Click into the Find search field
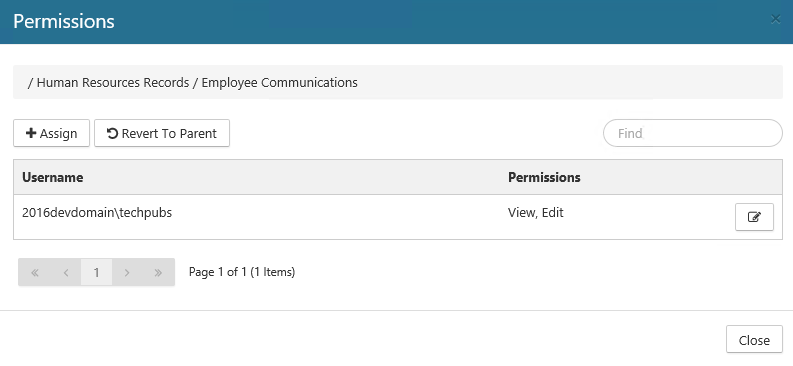 click(693, 133)
